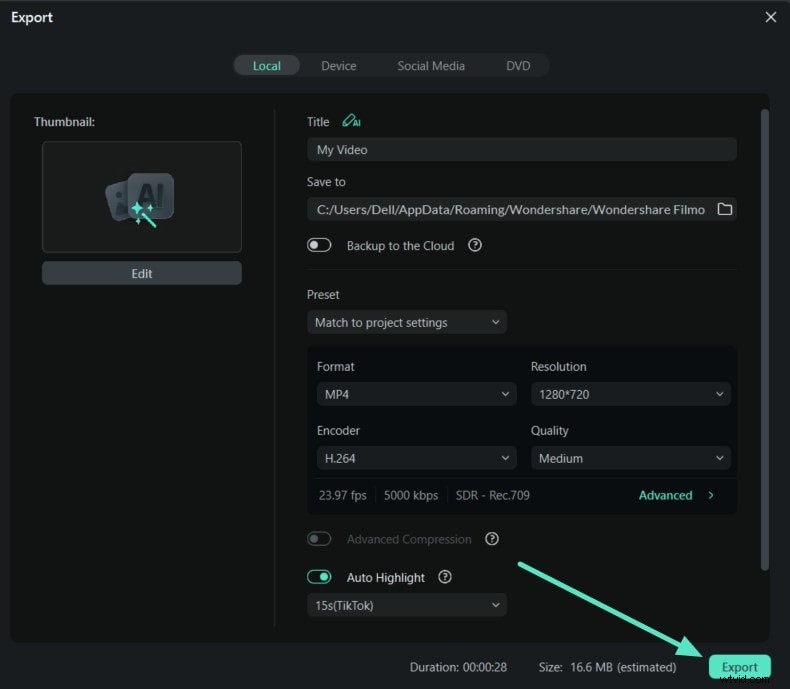Click the Edit thumbnail button
This screenshot has width=790, height=689.
point(141,273)
